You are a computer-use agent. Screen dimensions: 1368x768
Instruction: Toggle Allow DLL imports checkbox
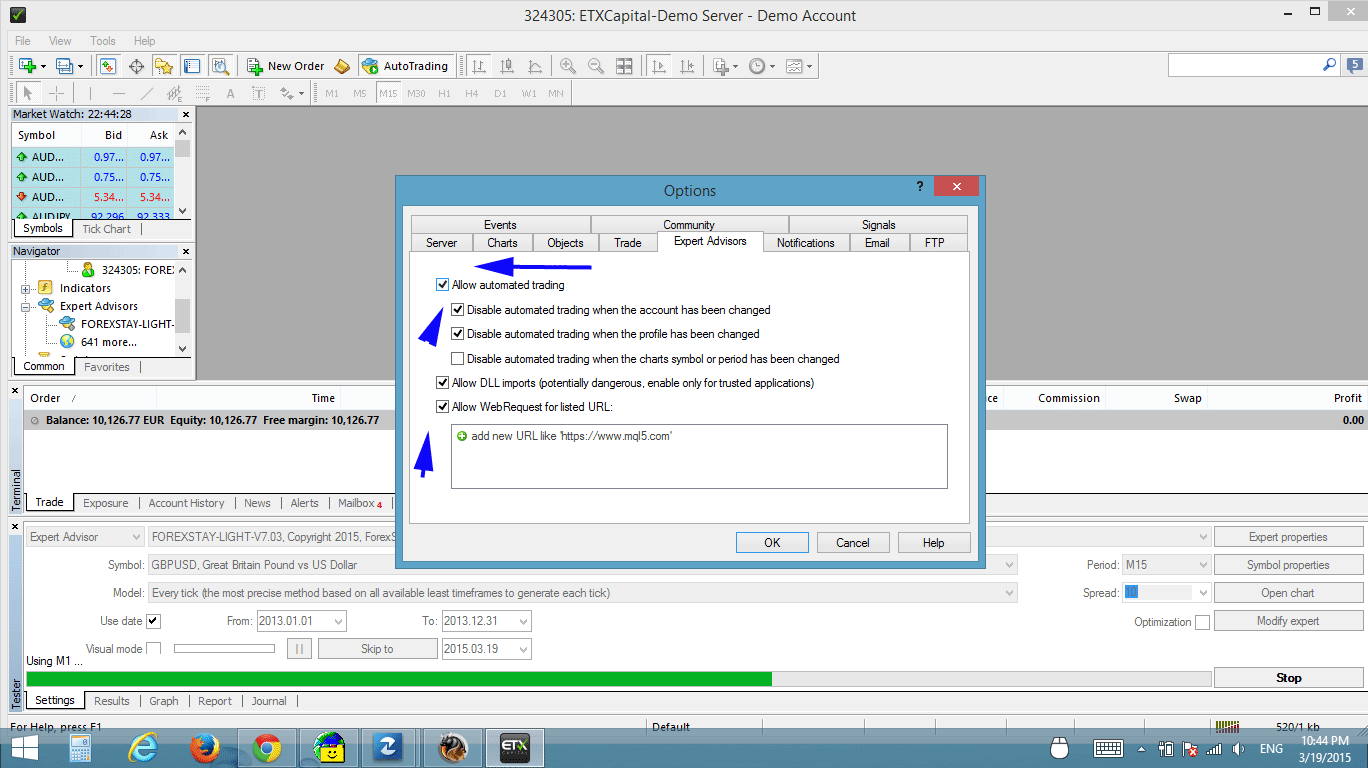click(443, 382)
